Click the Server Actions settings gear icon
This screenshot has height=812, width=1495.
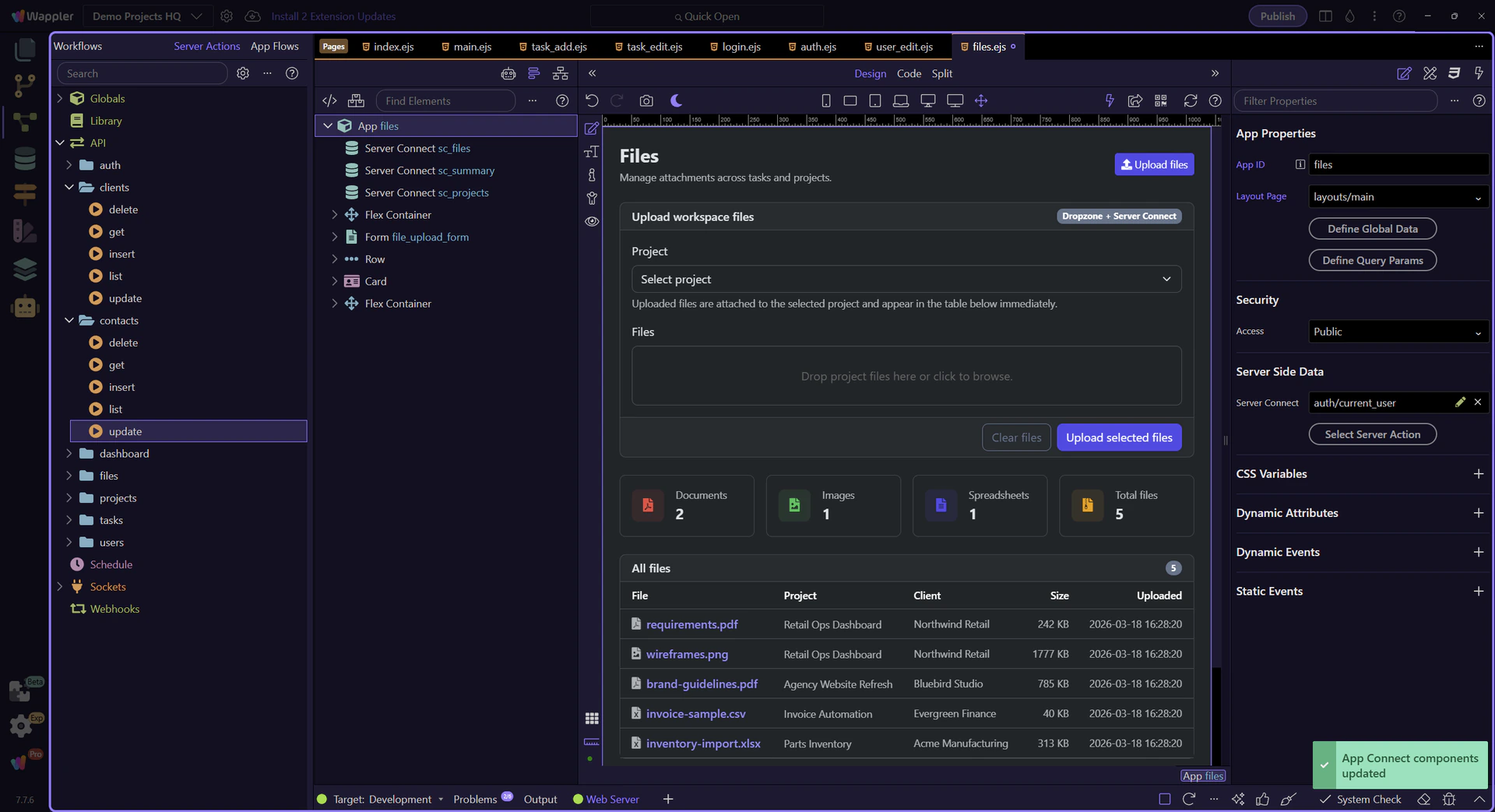coord(243,73)
